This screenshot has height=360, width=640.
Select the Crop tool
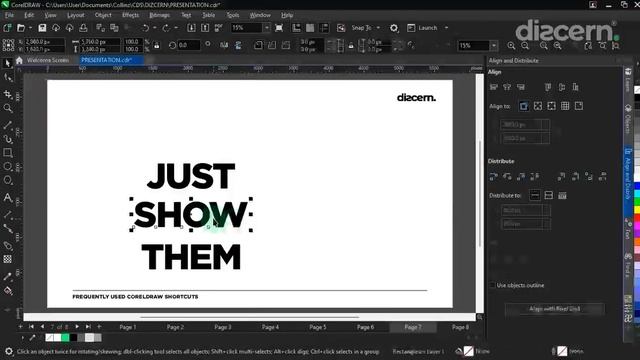point(8,94)
